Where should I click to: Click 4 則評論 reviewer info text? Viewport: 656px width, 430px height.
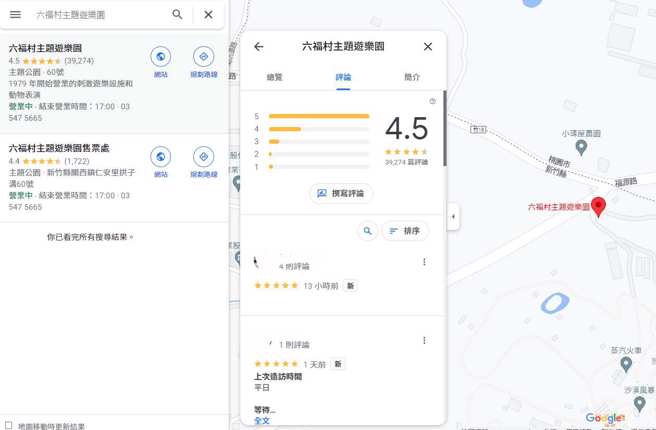294,266
